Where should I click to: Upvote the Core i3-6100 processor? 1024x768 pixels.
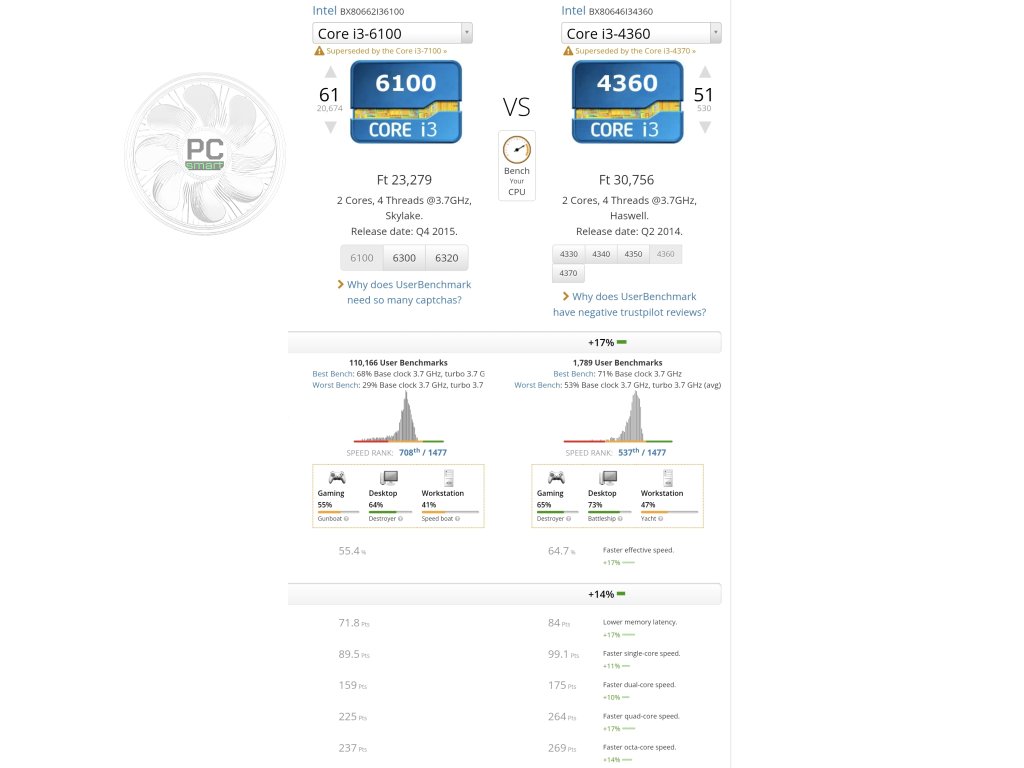pos(330,72)
